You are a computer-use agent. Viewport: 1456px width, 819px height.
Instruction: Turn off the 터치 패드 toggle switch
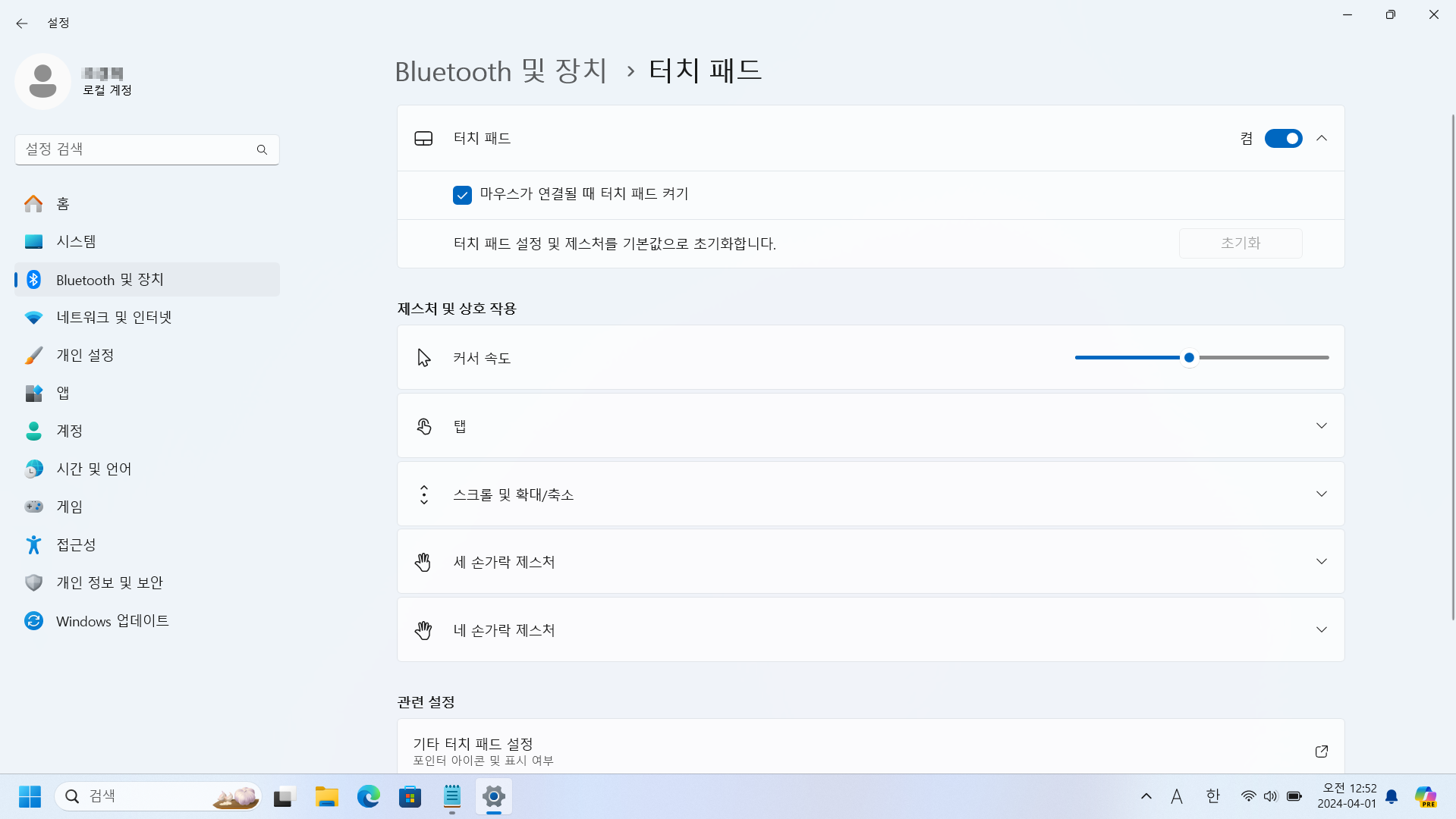(x=1283, y=138)
